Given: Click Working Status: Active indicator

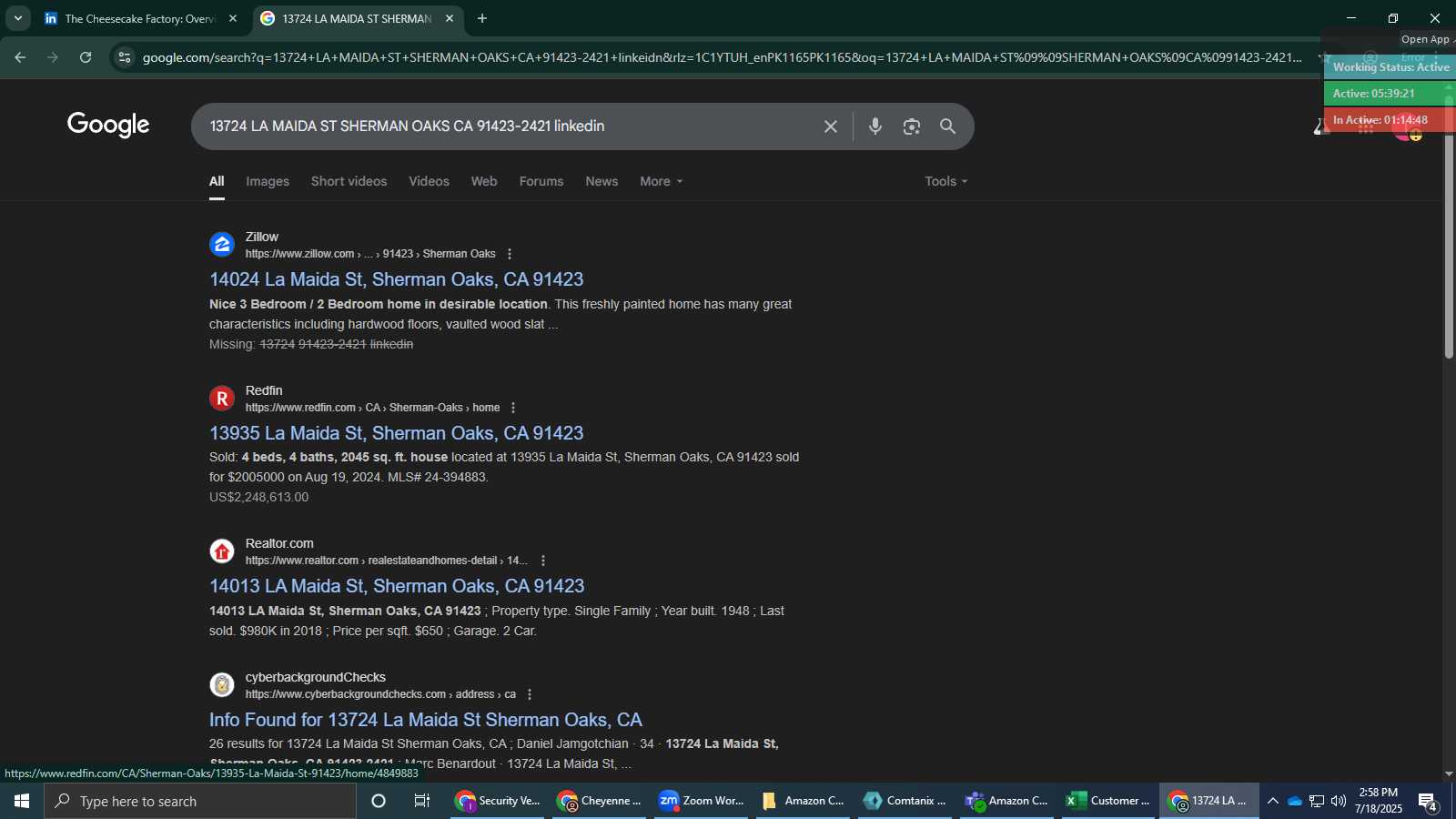Looking at the screenshot, I should 1390,67.
